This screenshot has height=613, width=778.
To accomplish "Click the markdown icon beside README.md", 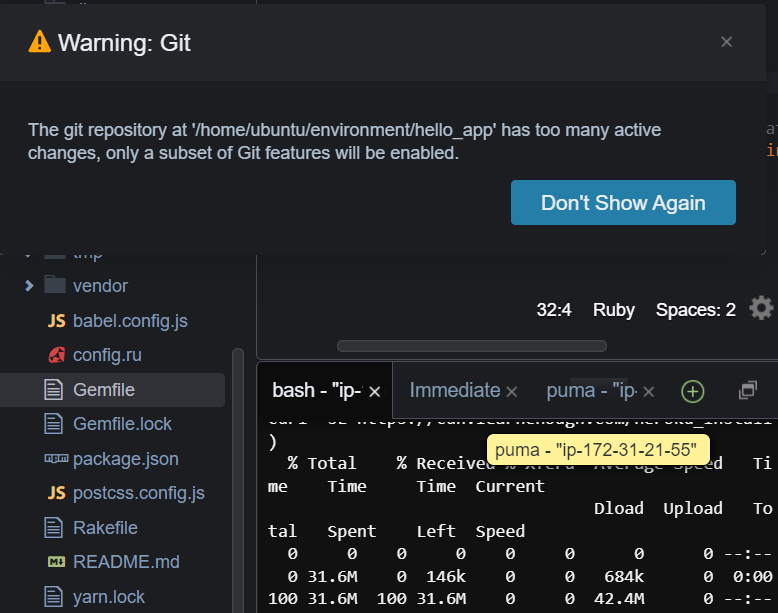I will pos(56,562).
